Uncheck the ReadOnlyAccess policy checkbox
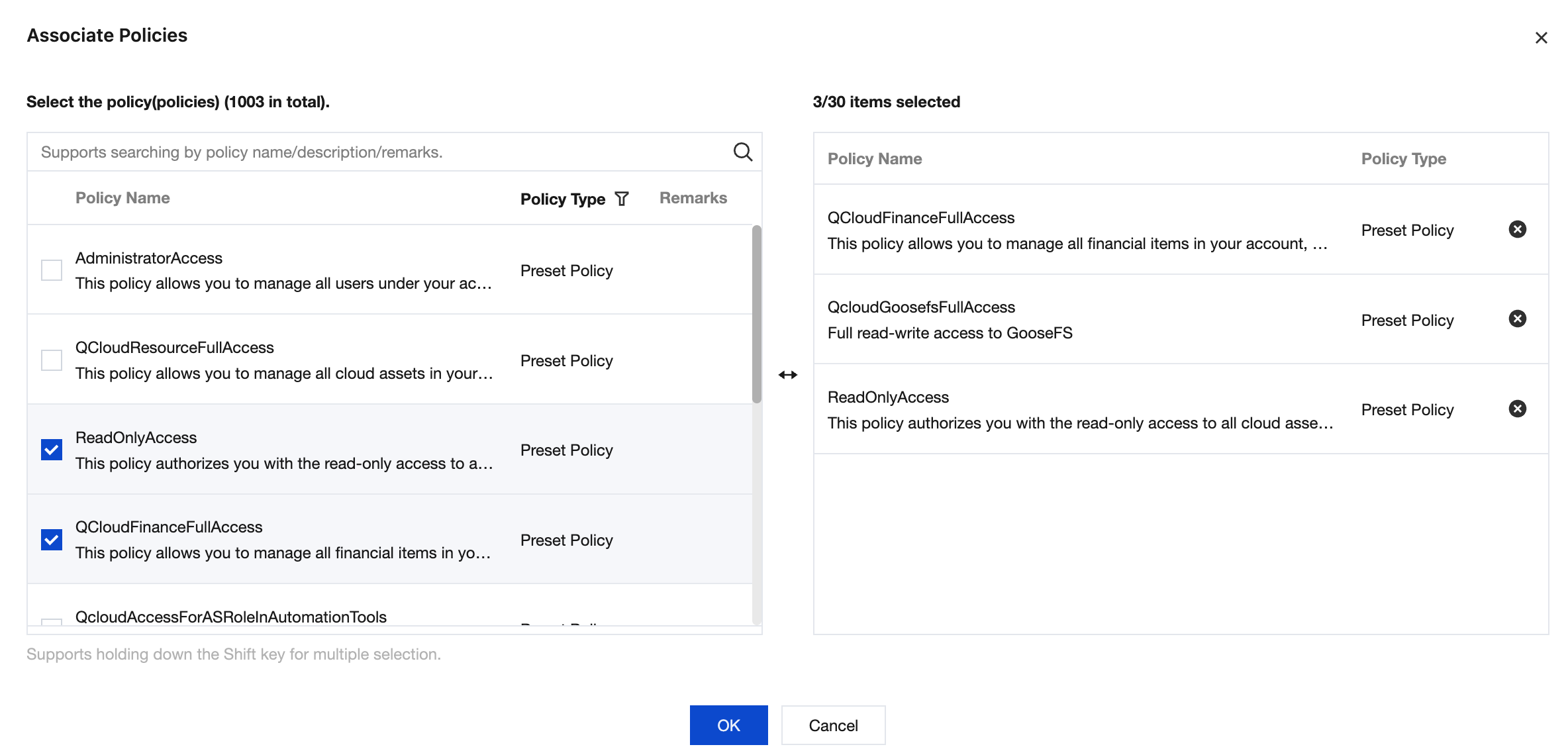 point(52,450)
